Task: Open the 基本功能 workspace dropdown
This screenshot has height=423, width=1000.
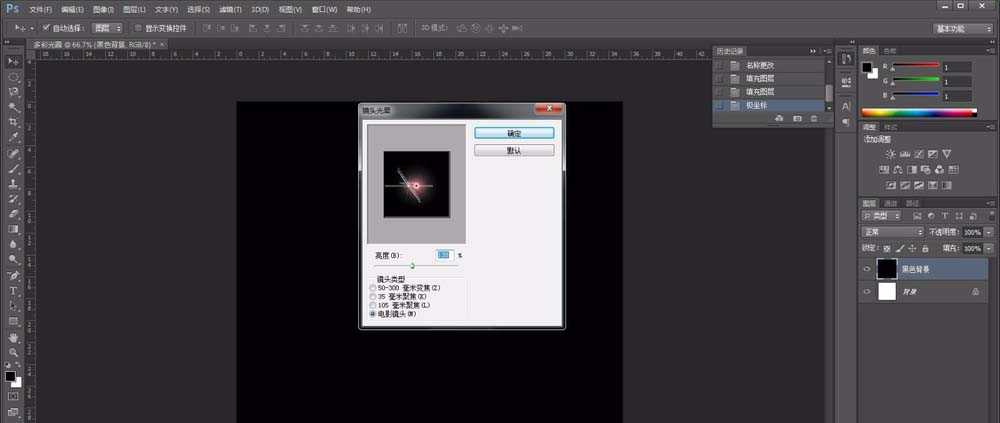Action: [x=963, y=28]
